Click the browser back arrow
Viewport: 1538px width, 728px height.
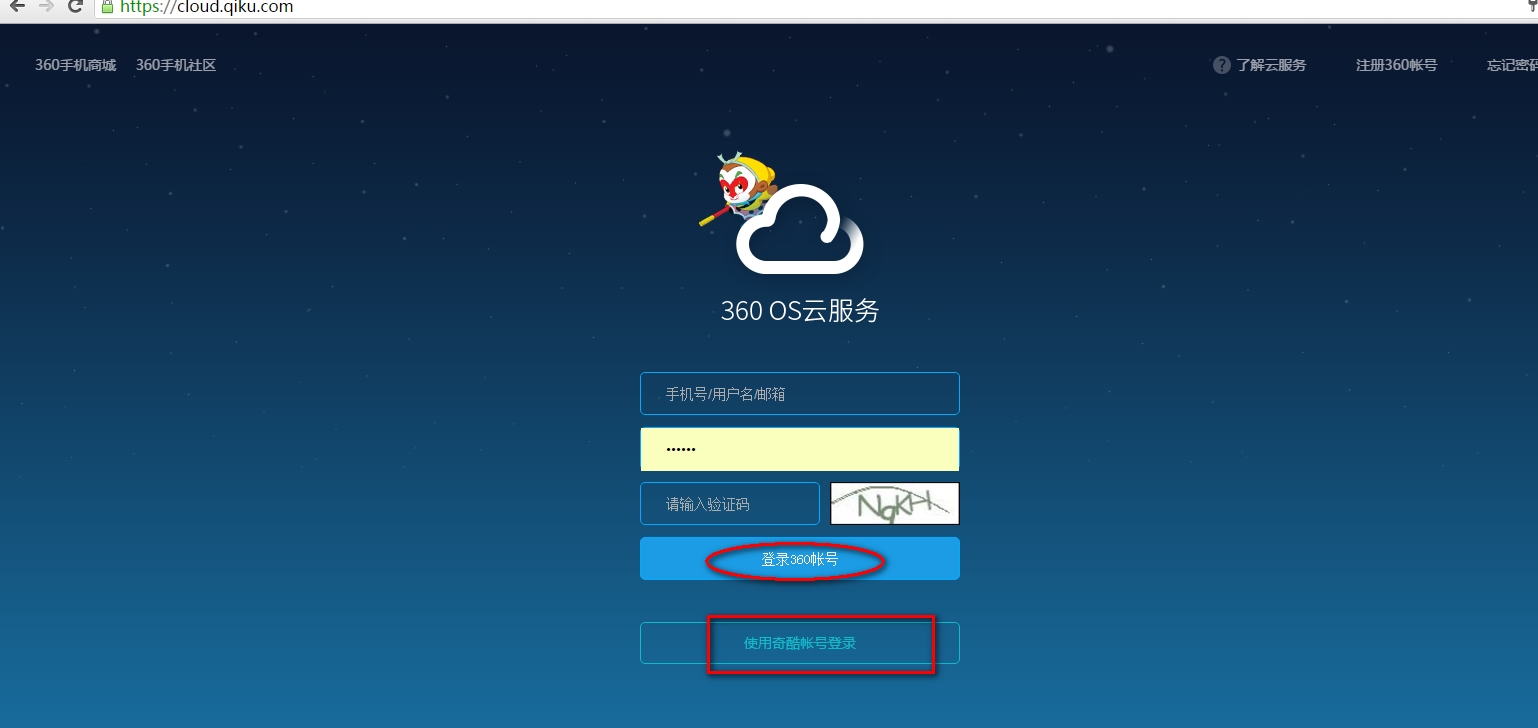(17, 6)
